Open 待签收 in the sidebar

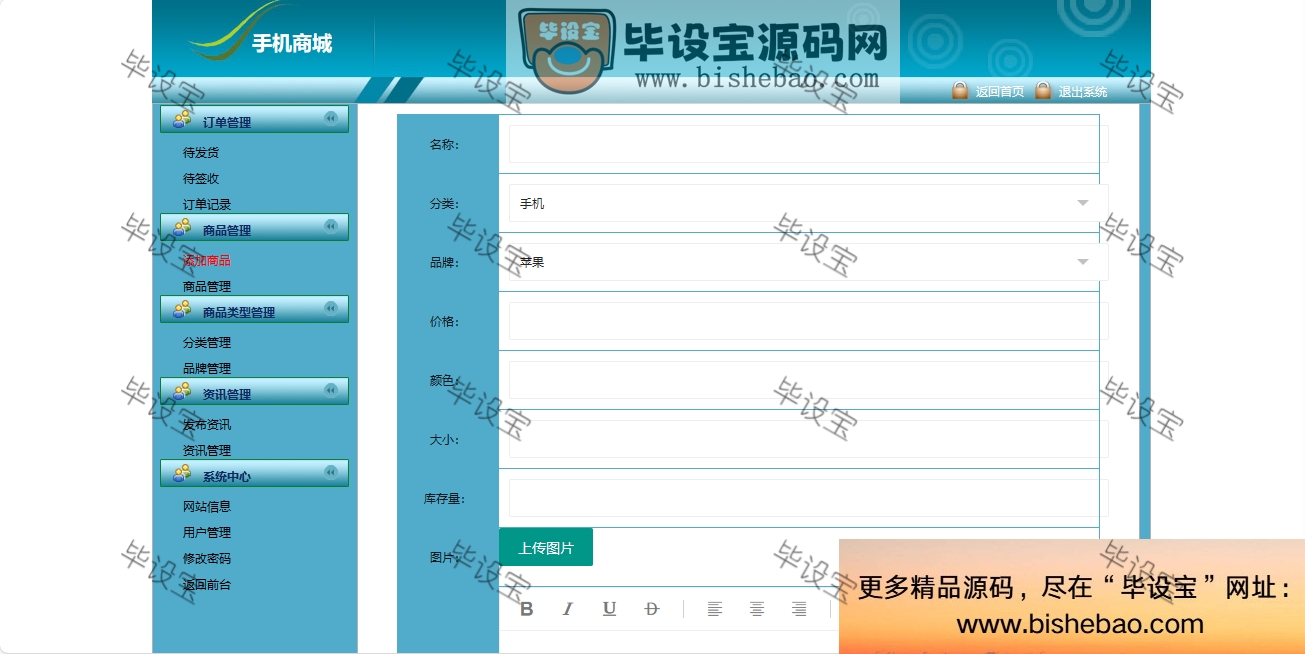201,179
